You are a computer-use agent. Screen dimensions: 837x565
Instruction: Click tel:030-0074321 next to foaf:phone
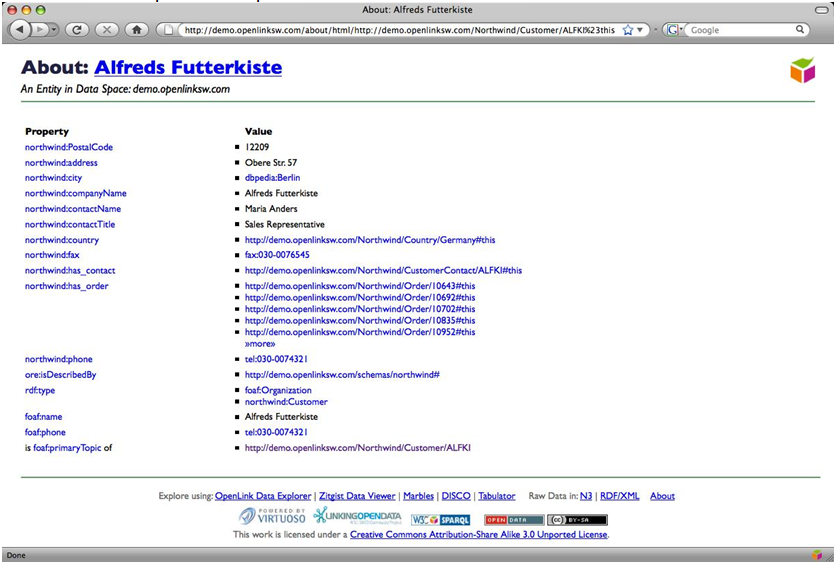tap(276, 432)
